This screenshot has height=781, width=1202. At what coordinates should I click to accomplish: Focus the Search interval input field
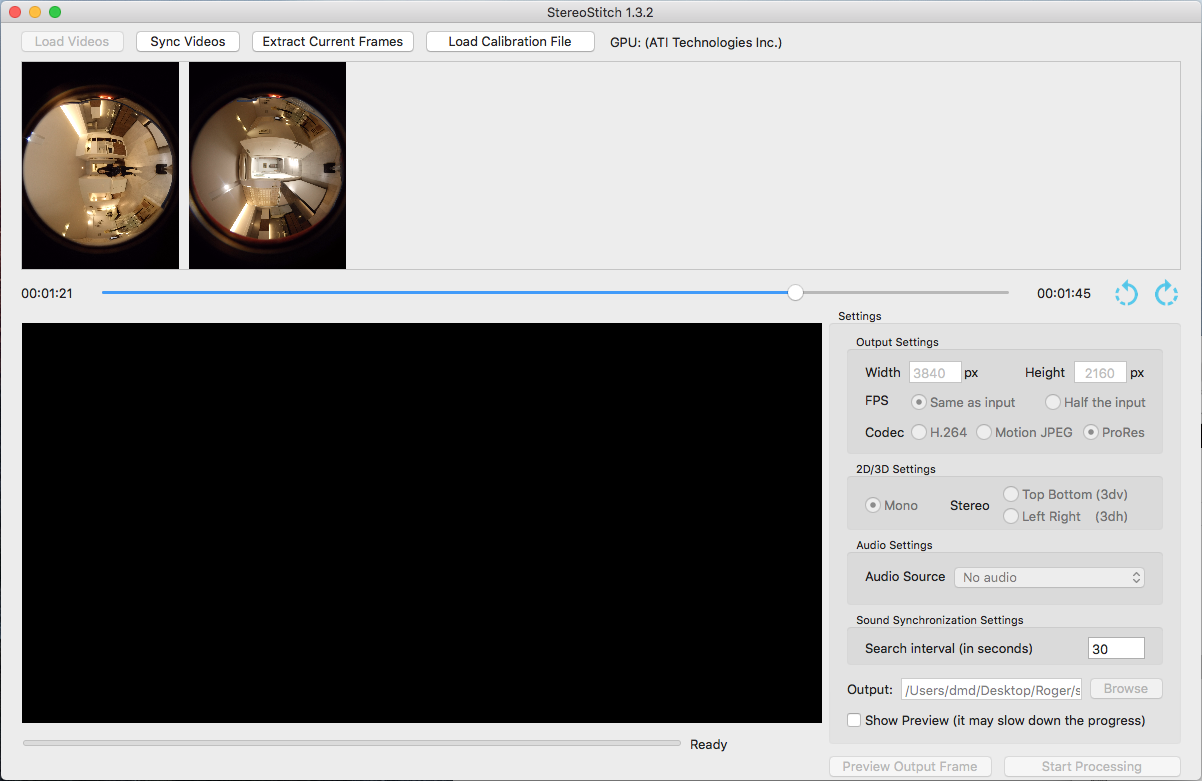click(x=1115, y=648)
